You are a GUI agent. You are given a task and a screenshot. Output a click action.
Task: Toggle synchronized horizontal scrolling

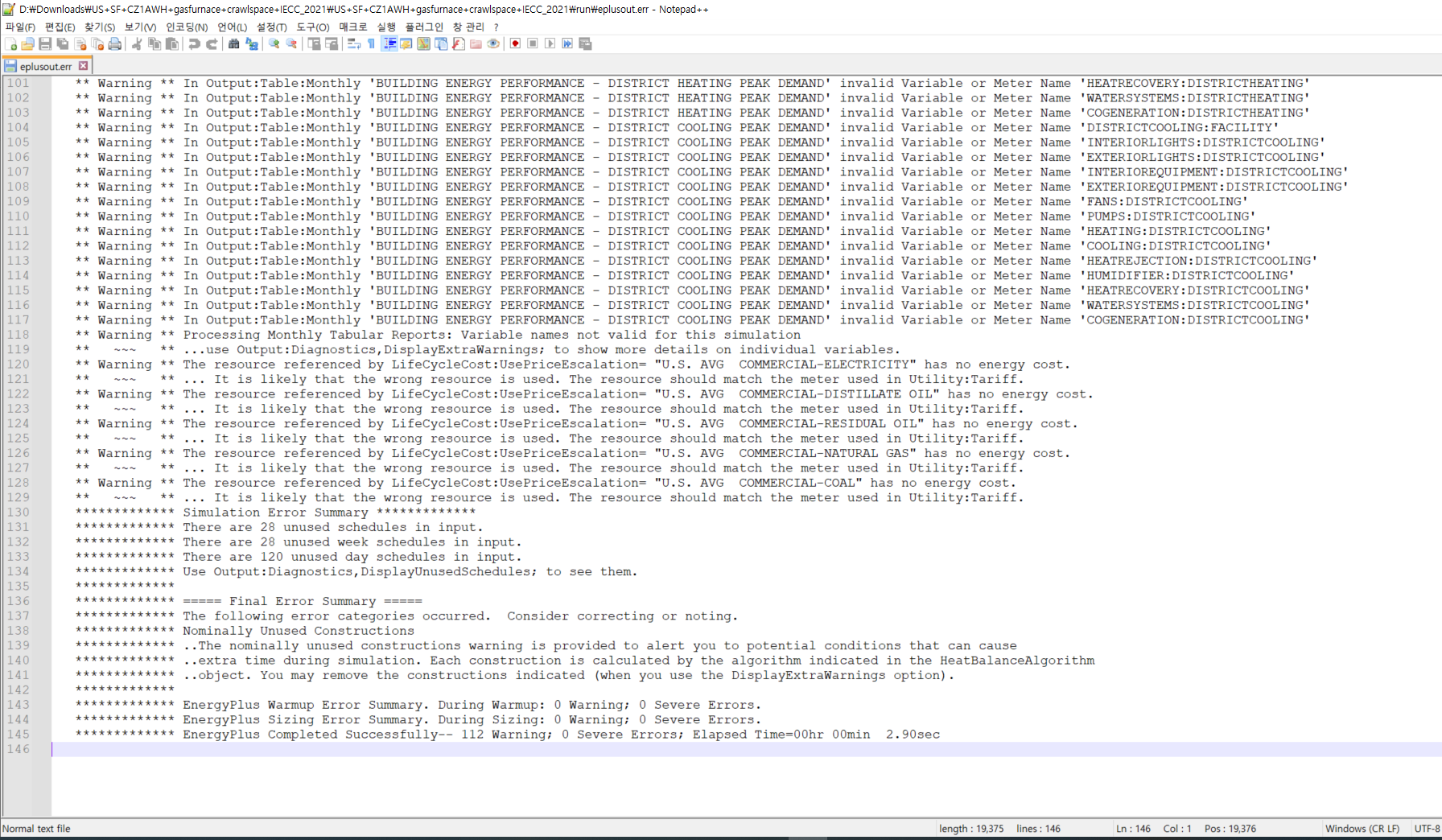[x=332, y=43]
